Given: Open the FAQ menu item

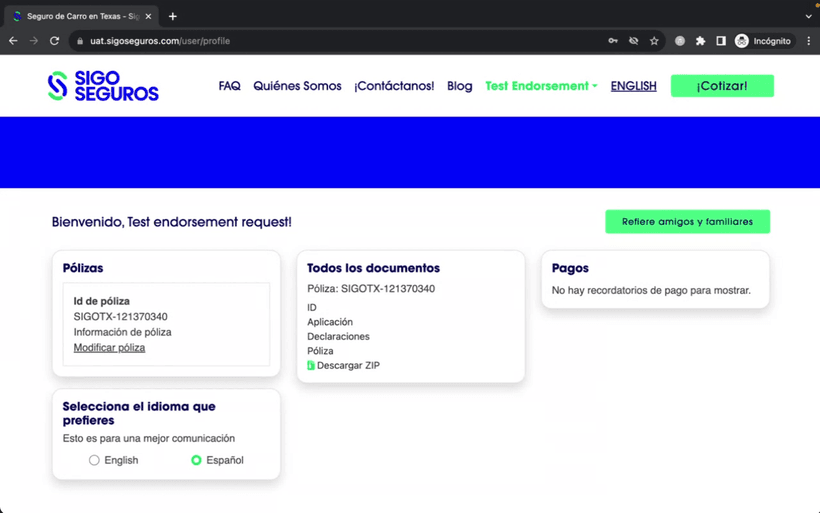Looking at the screenshot, I should tap(230, 86).
